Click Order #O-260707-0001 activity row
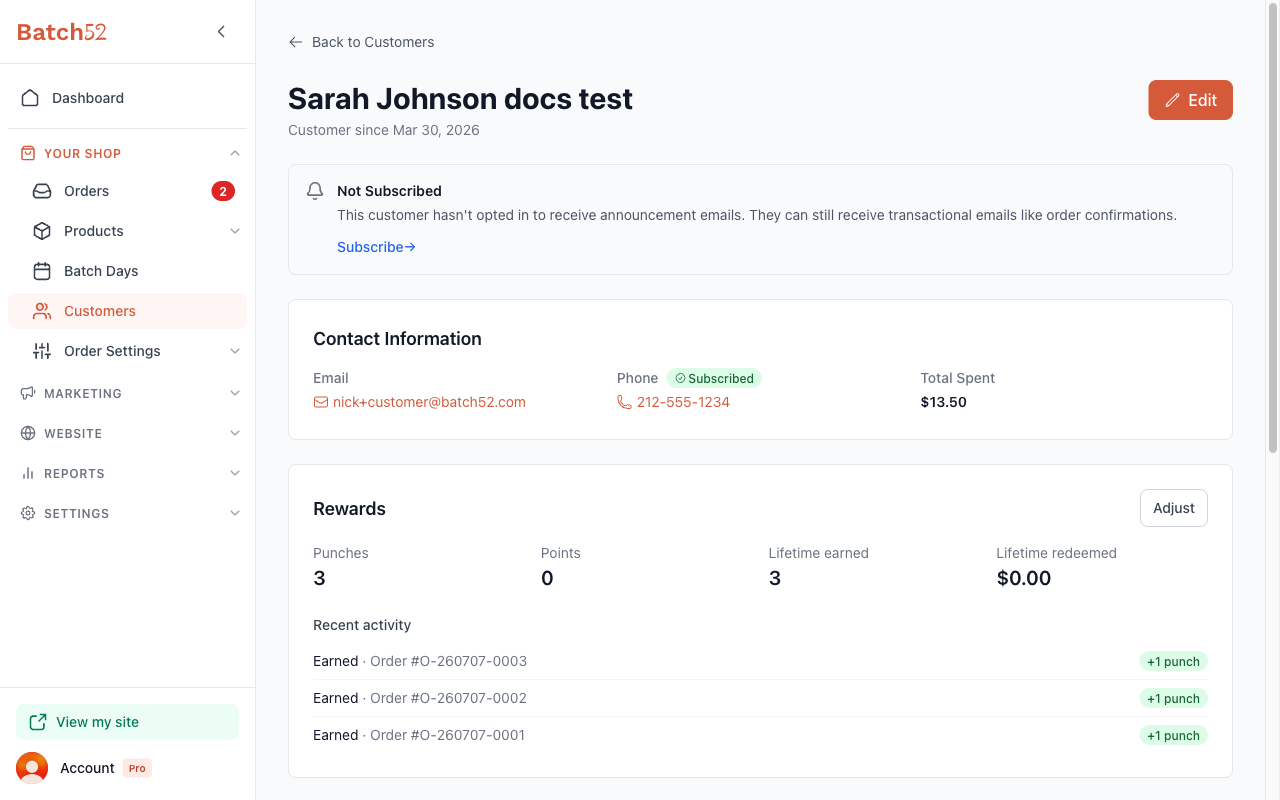The width and height of the screenshot is (1280, 800). [x=760, y=735]
